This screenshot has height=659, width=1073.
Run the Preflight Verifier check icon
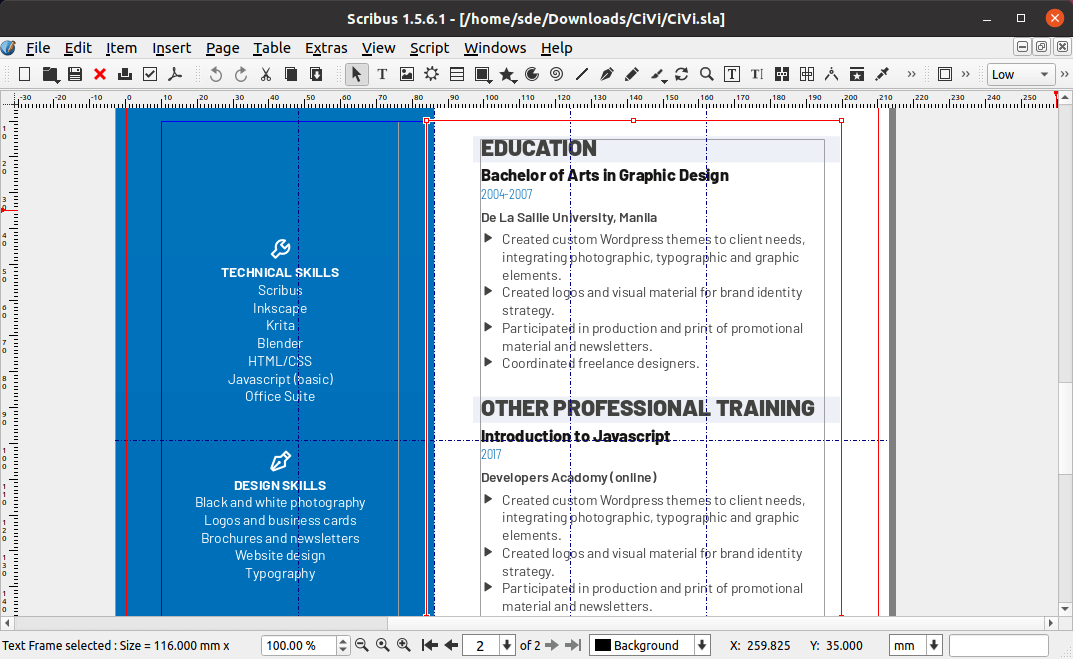[x=150, y=75]
